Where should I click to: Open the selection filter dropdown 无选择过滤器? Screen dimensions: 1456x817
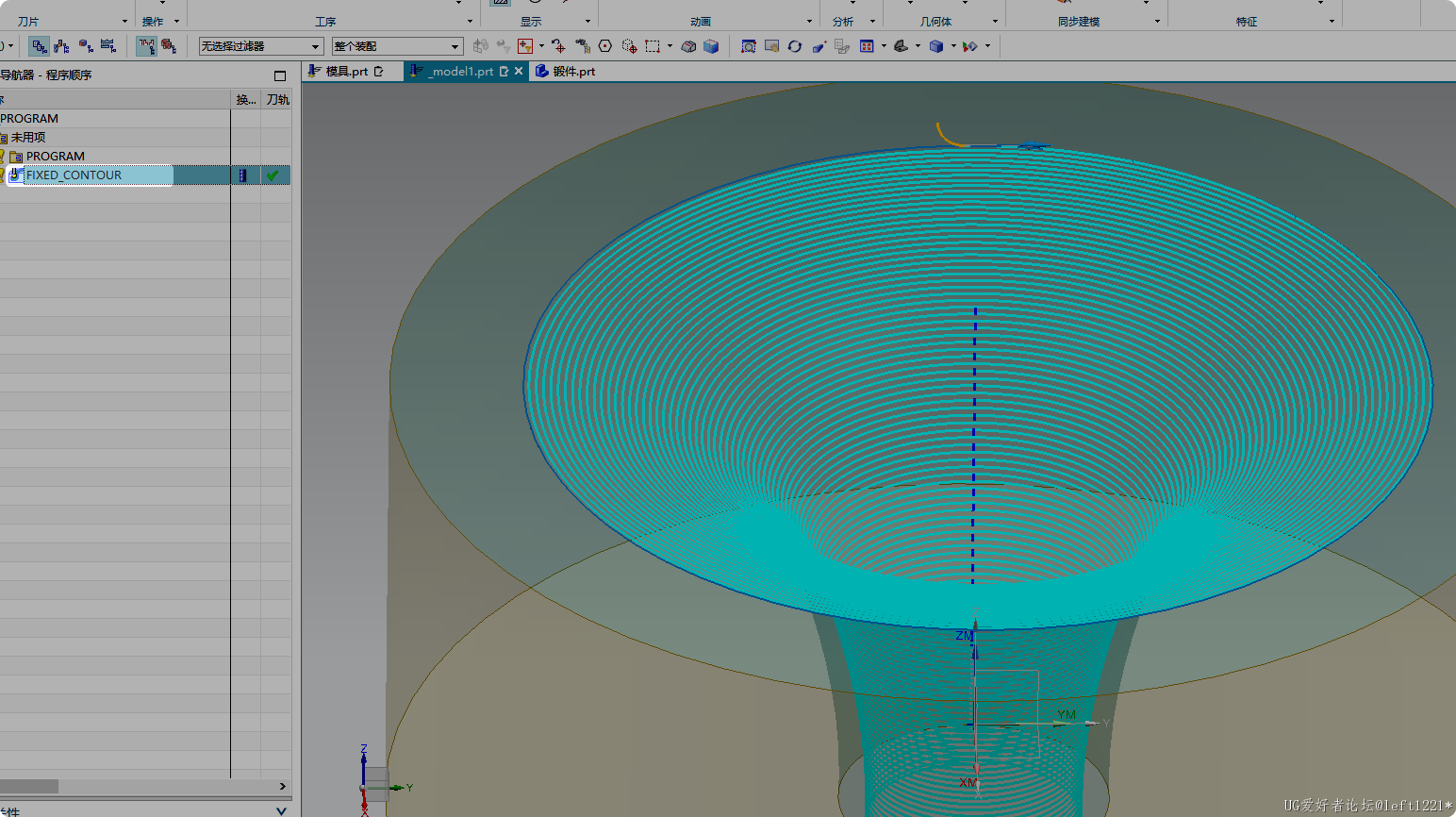(x=261, y=46)
